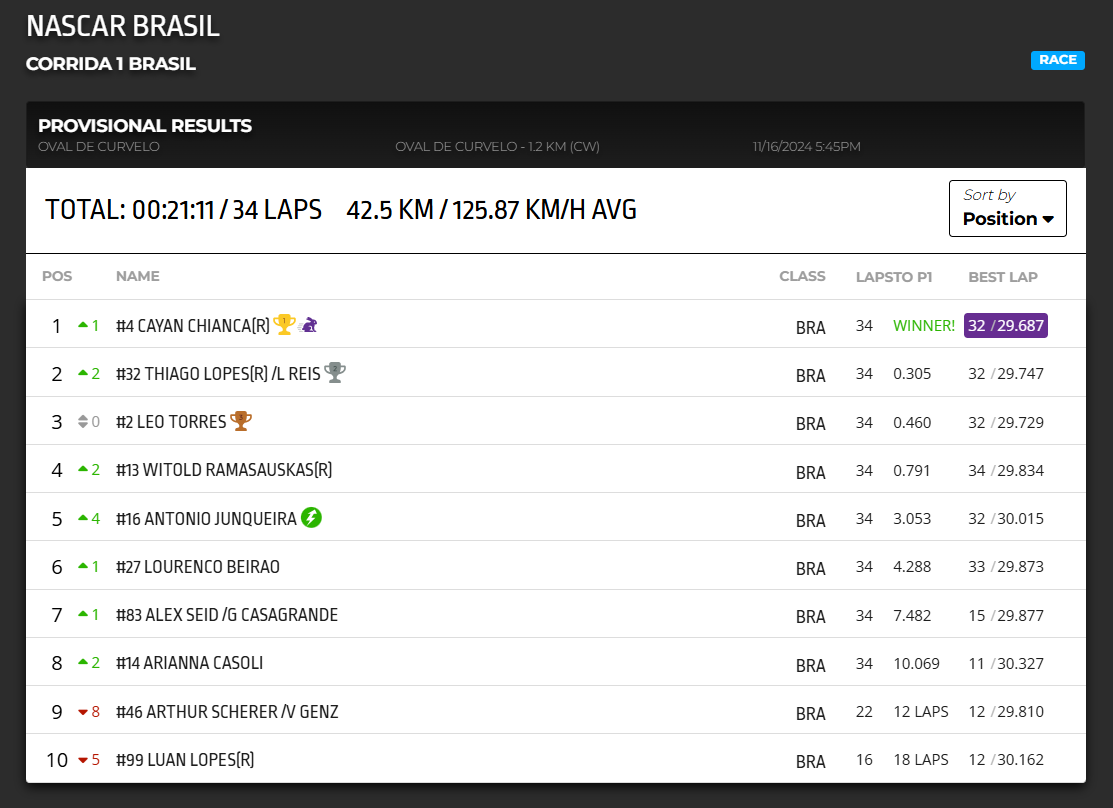Click the CORRIDA 1 BRASIL subtitle
This screenshot has width=1113, height=808.
(111, 64)
